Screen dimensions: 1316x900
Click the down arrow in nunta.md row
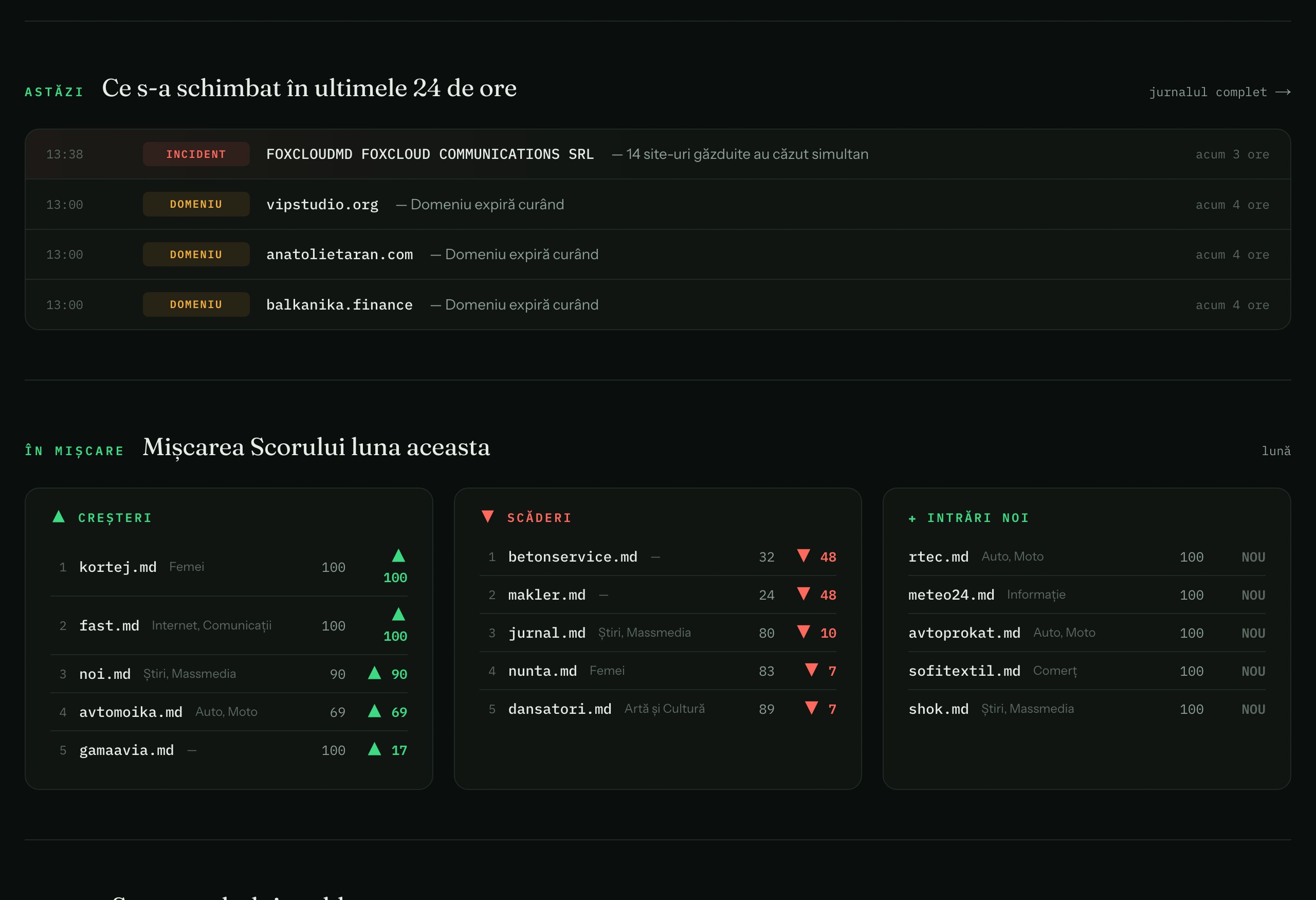pos(812,670)
